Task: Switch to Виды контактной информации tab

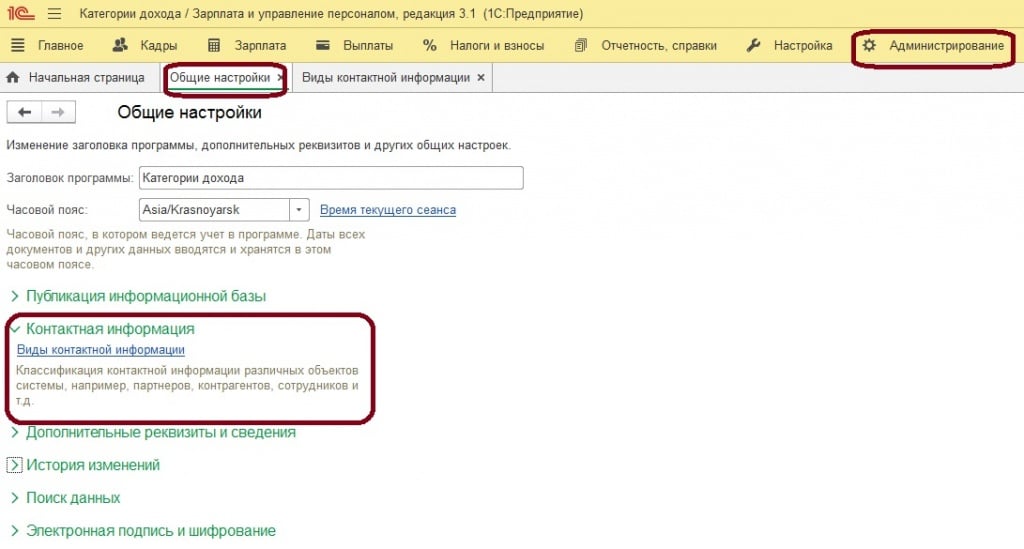Action: (x=385, y=77)
